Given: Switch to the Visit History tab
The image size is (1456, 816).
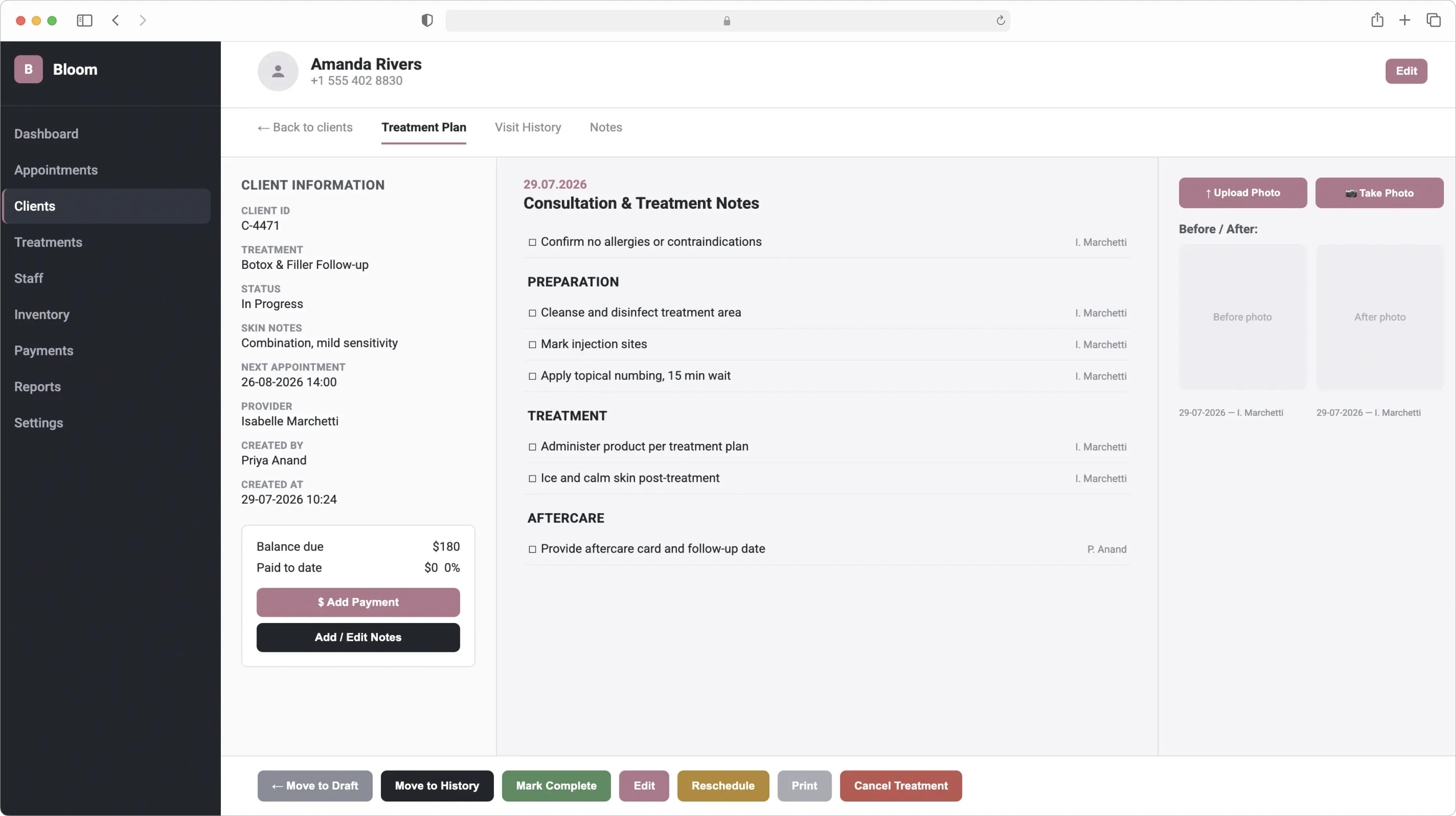Looking at the screenshot, I should tap(528, 127).
